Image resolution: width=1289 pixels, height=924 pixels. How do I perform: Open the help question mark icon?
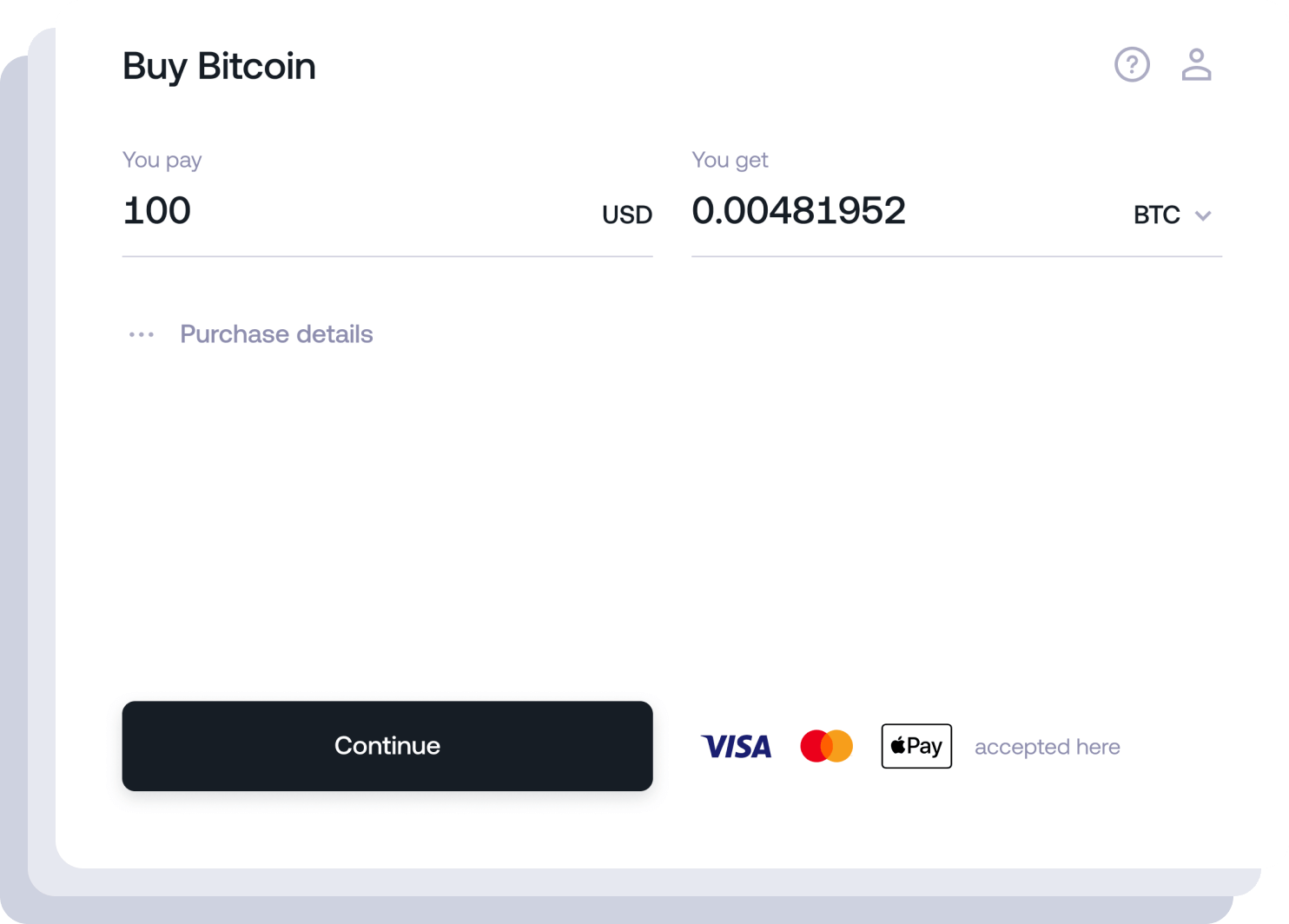(1132, 64)
